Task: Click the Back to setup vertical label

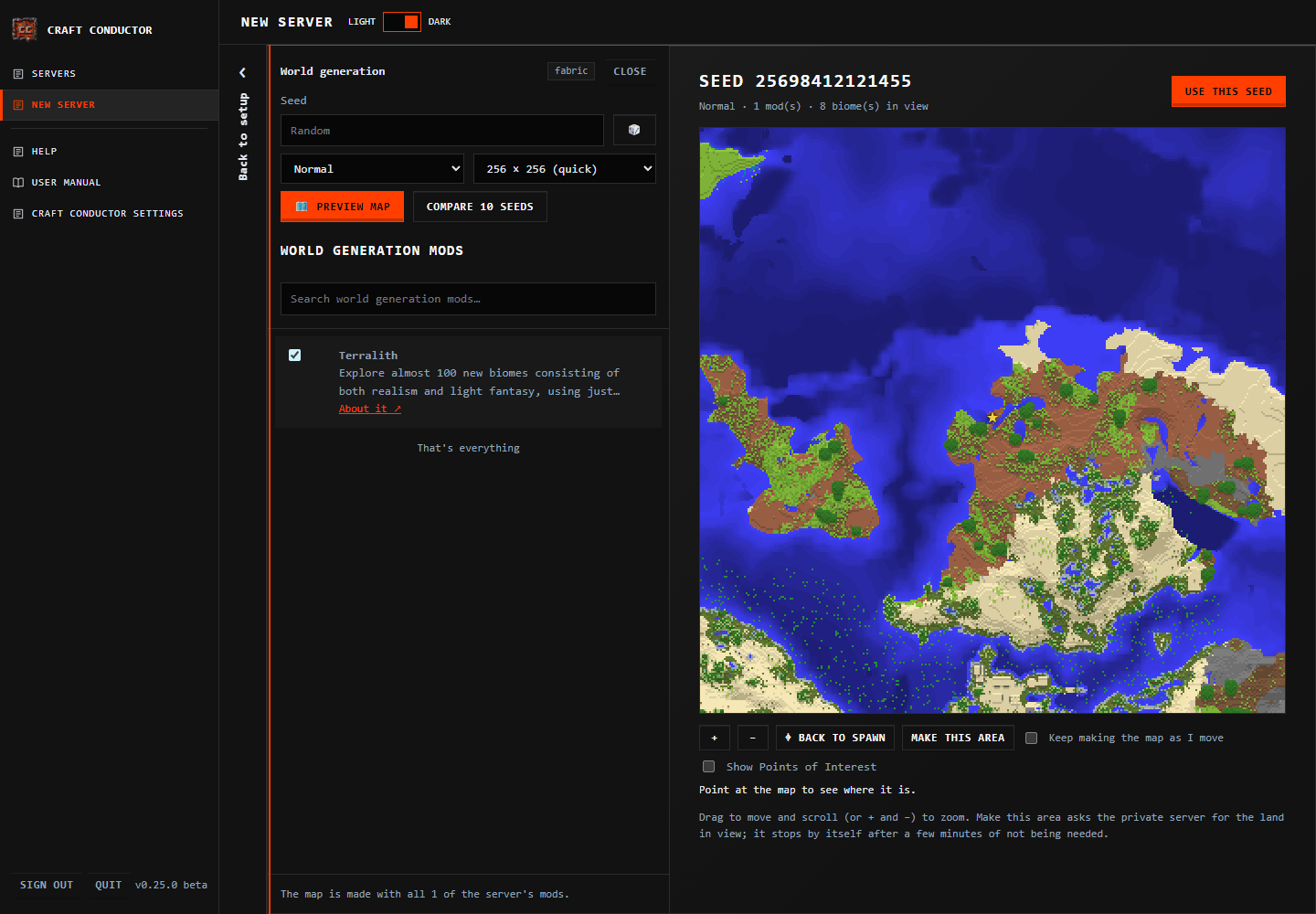Action: click(243, 136)
